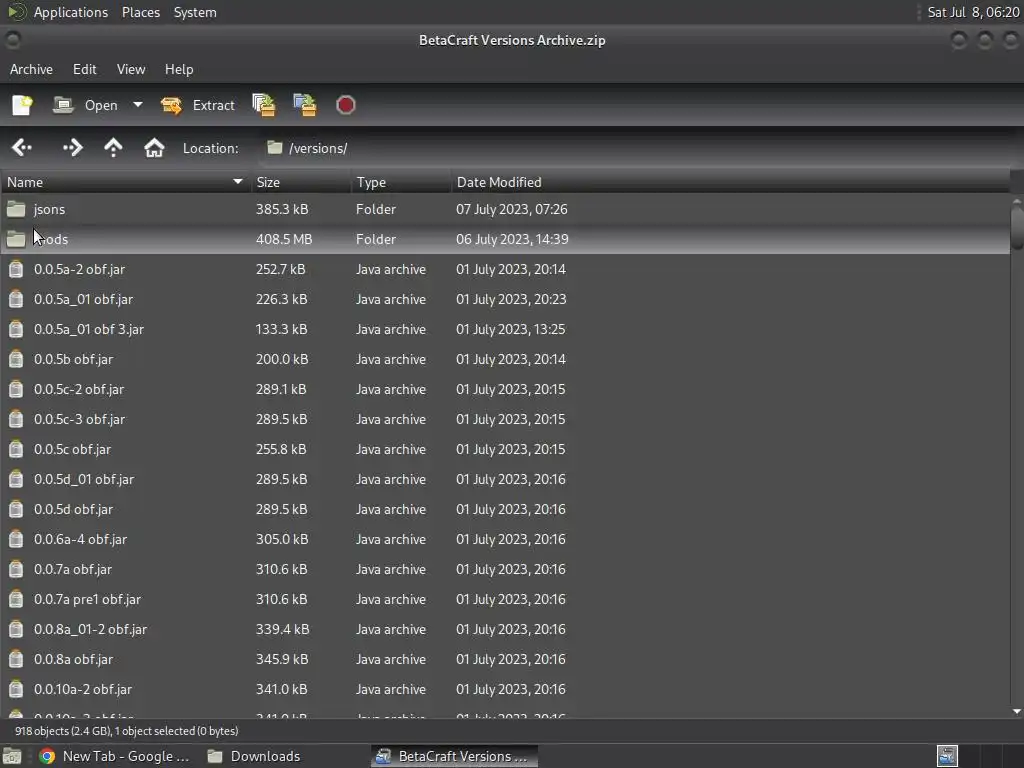
Task: Select the 0.0.5c-2 obf.jar file icon
Action: pos(16,389)
